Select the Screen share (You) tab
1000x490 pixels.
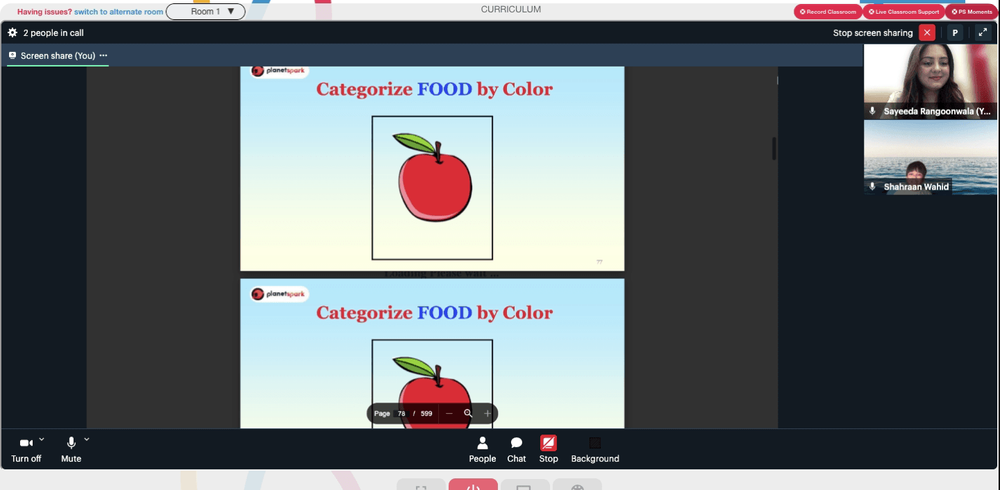tap(57, 56)
